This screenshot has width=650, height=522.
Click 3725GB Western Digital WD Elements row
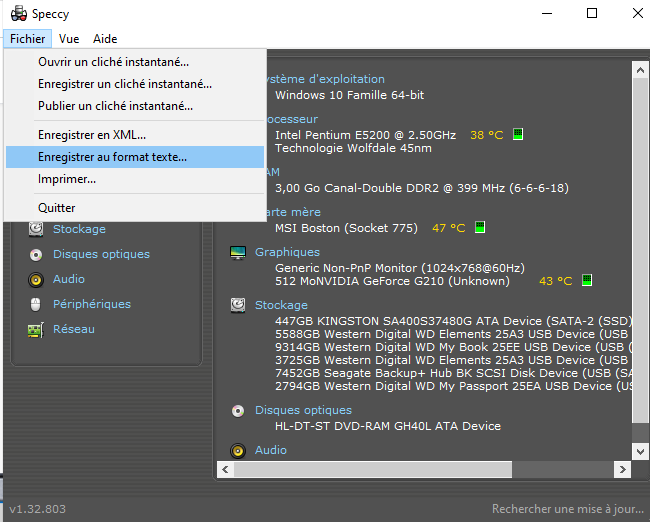[453, 360]
